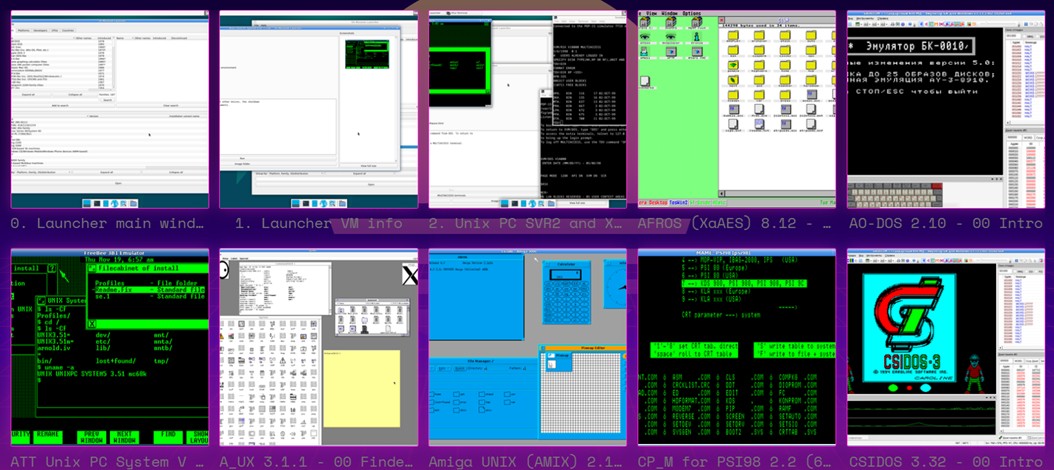Open the Unix PC SVR2 screenshot thumbnail

point(528,109)
